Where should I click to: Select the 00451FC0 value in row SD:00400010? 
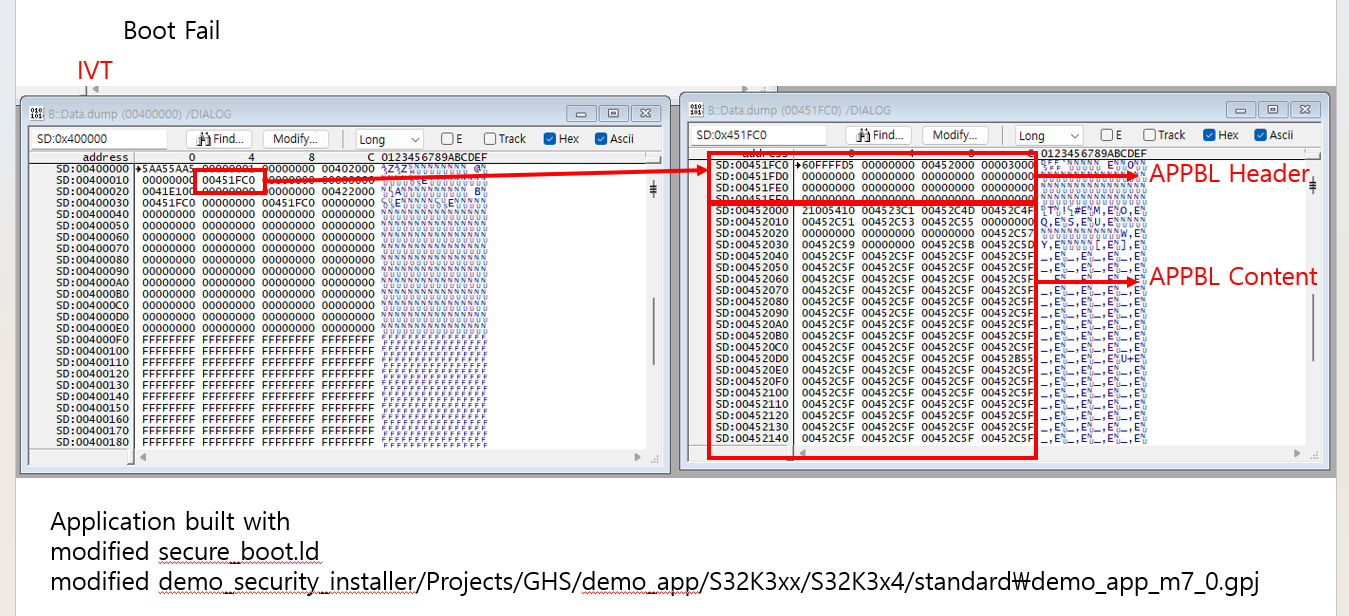click(x=229, y=180)
